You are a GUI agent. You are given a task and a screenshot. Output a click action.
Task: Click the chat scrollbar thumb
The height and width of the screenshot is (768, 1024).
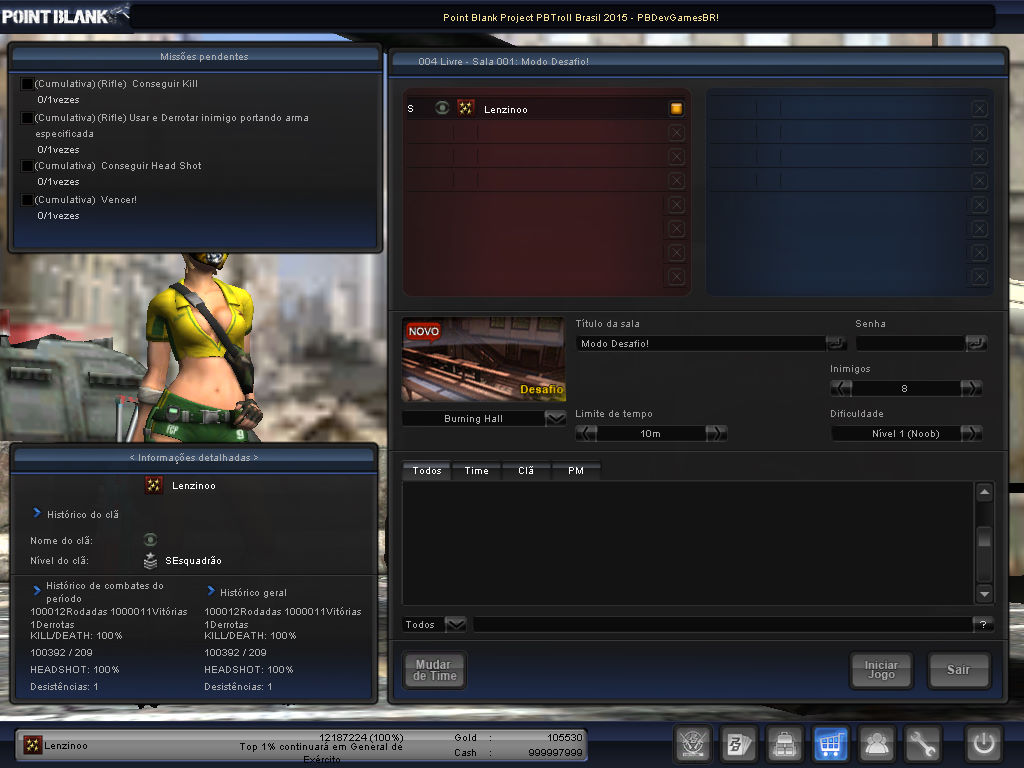[984, 537]
